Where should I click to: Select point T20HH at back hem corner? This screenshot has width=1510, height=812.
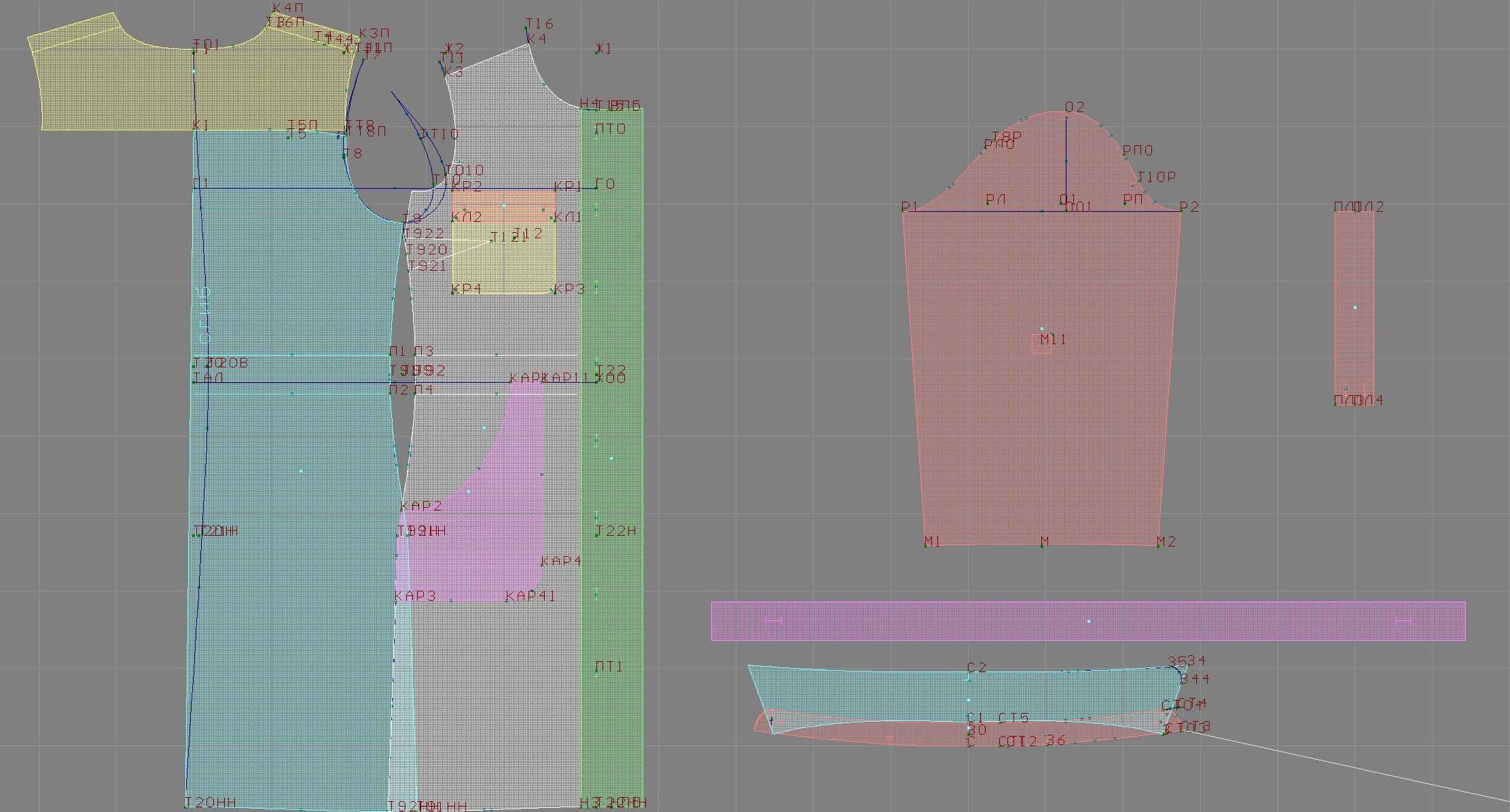(186, 805)
